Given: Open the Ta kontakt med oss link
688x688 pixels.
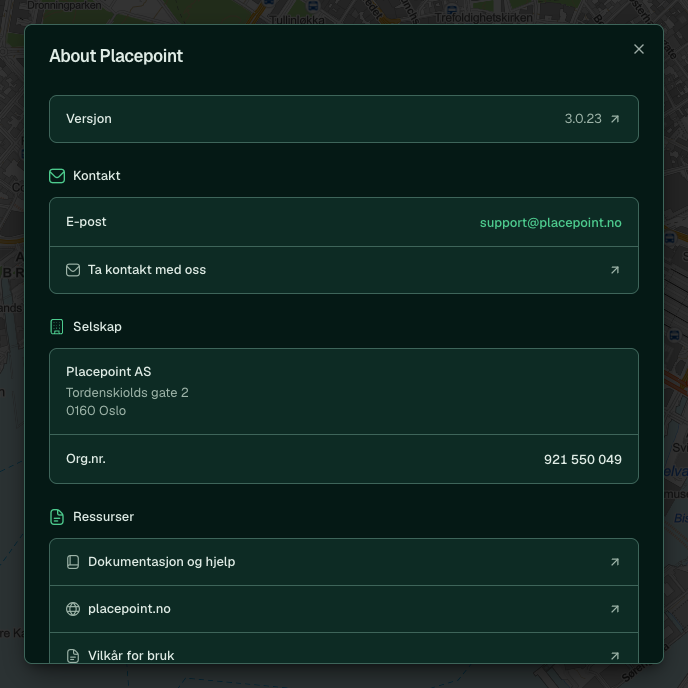Looking at the screenshot, I should pos(344,270).
